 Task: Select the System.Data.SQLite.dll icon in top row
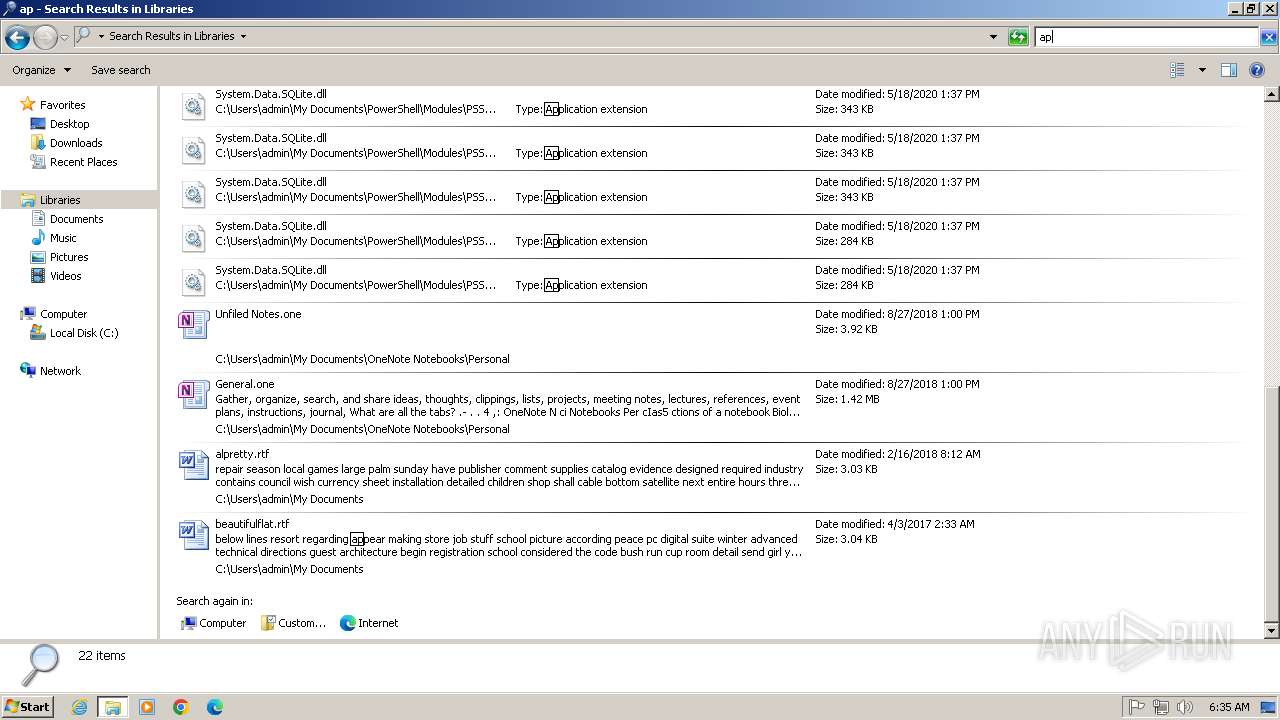click(x=193, y=106)
